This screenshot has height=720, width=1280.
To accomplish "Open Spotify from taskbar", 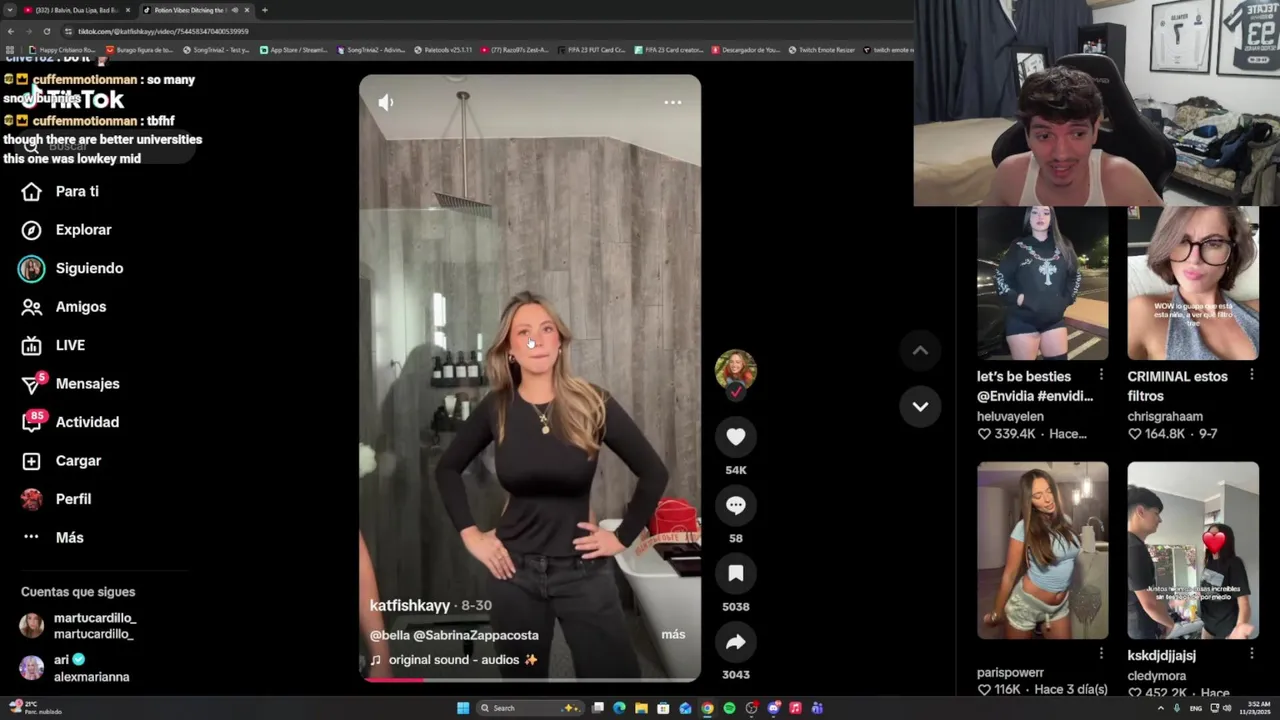I will [729, 708].
